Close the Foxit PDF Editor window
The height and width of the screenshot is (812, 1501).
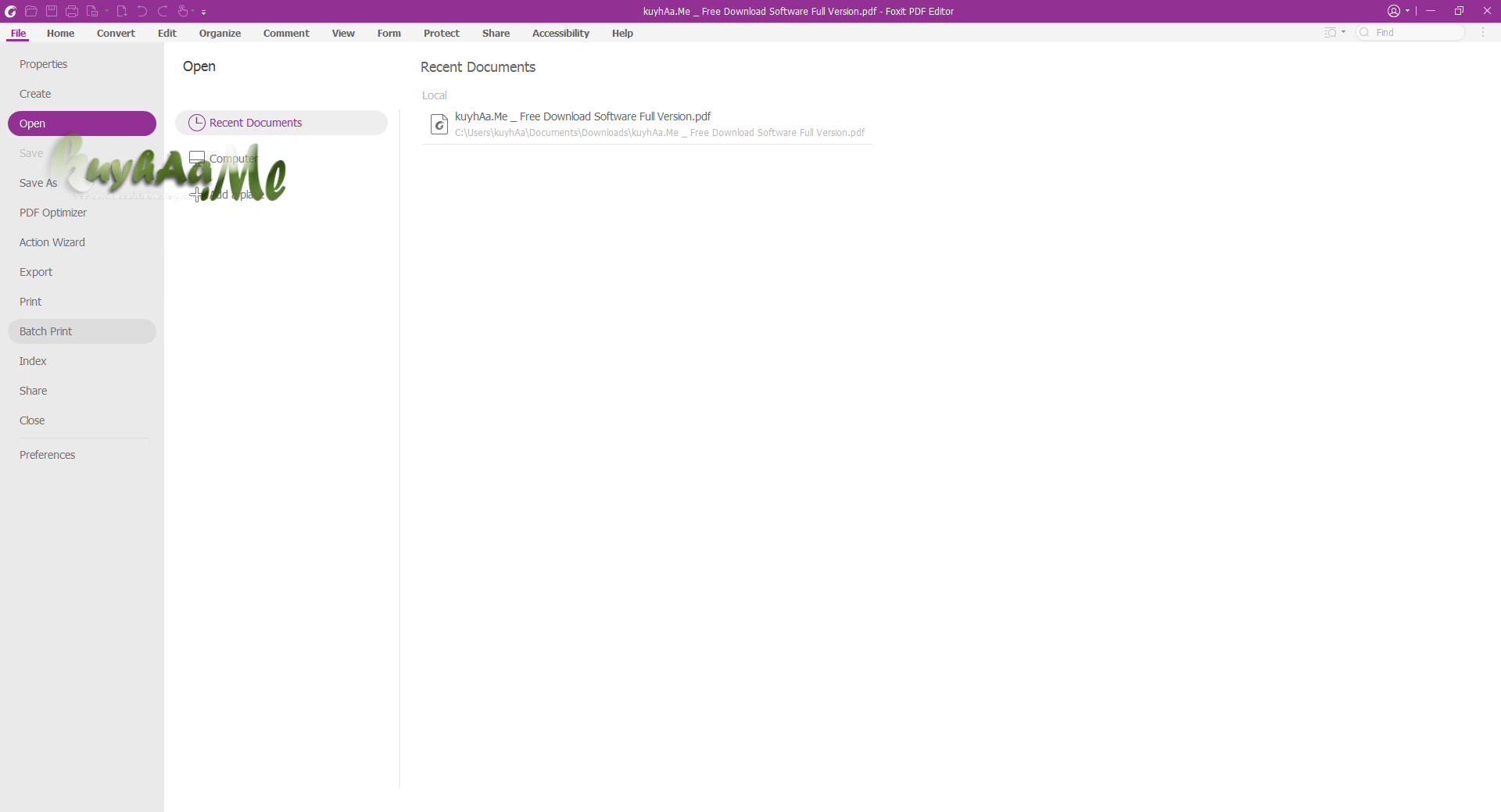pos(1487,11)
